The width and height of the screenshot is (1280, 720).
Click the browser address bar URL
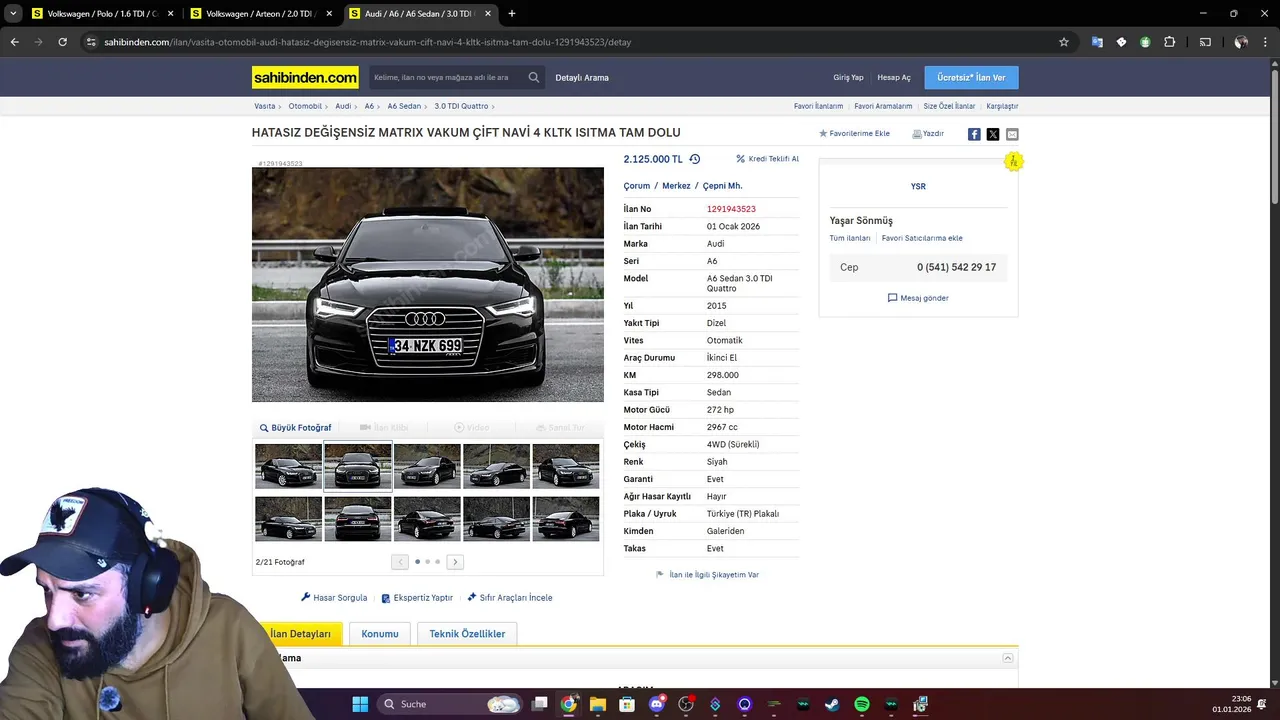[367, 42]
